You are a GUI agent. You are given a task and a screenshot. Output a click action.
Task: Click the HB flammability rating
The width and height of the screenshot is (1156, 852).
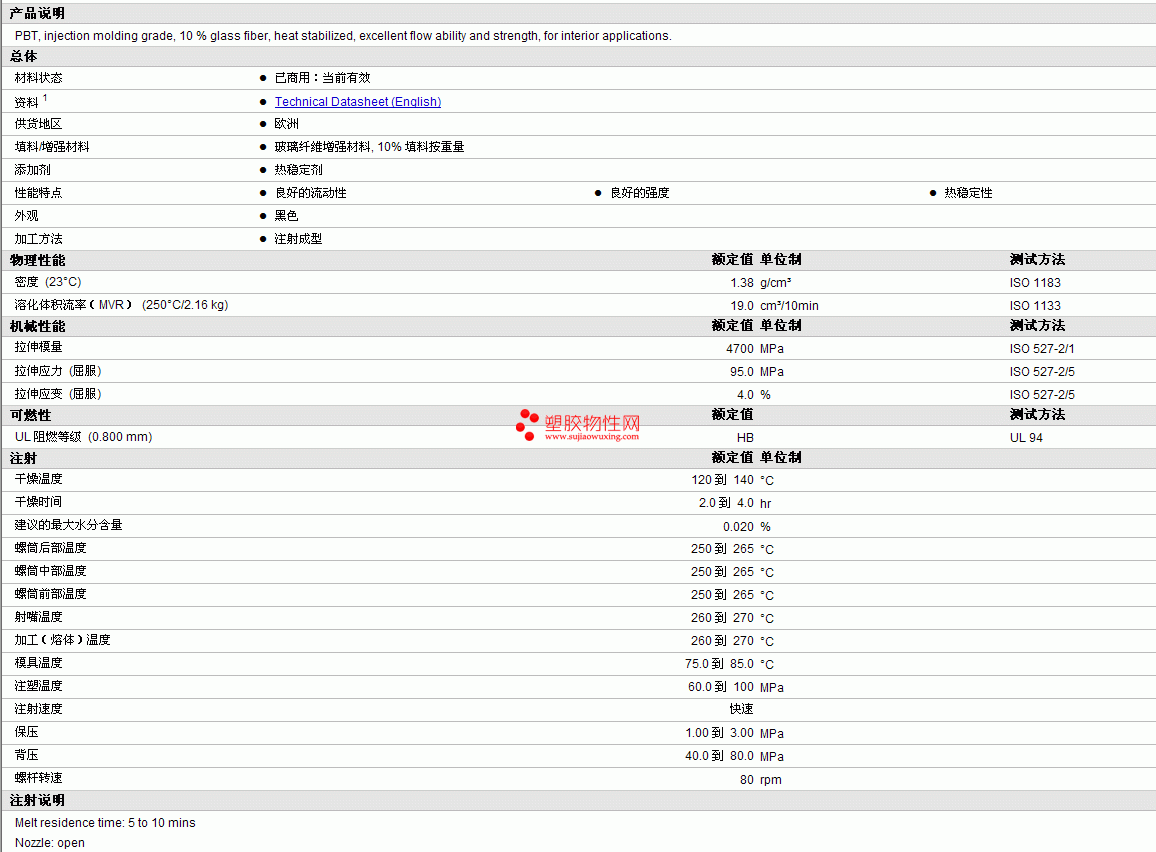(x=745, y=438)
